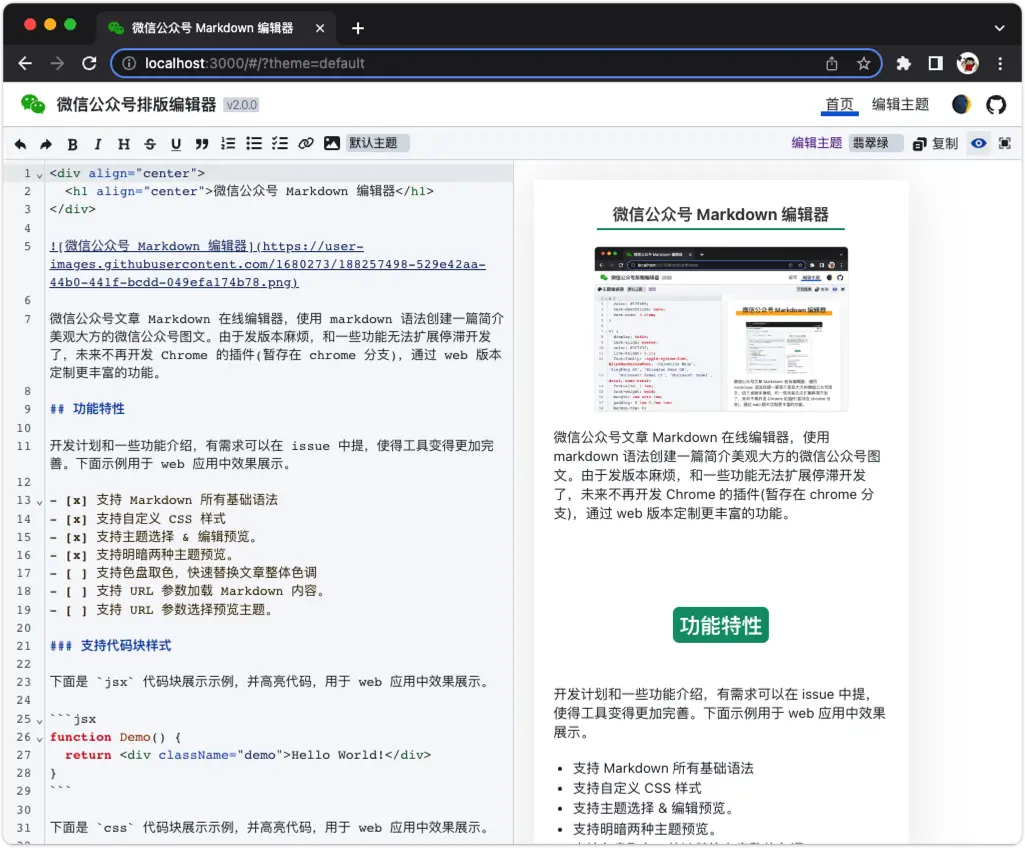Open browser profile avatar
Viewport: 1025px width, 848px height.
click(x=967, y=63)
